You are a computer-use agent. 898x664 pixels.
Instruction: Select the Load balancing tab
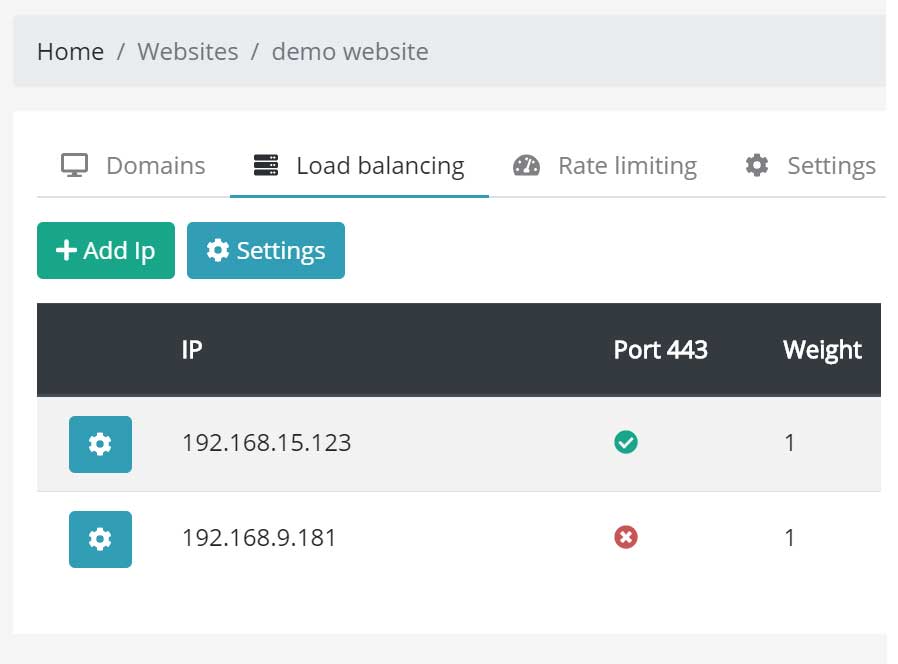click(359, 166)
